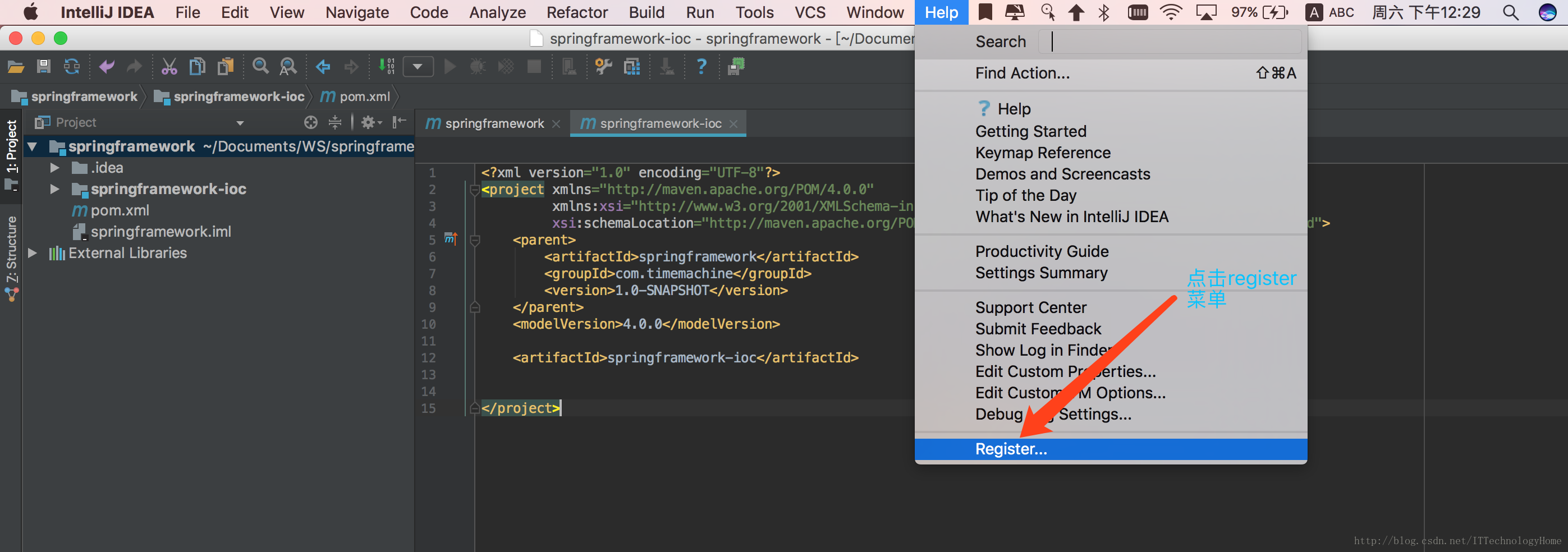Image resolution: width=1568 pixels, height=552 pixels.
Task: Click the grey Forward navigation arrow
Action: click(x=351, y=66)
